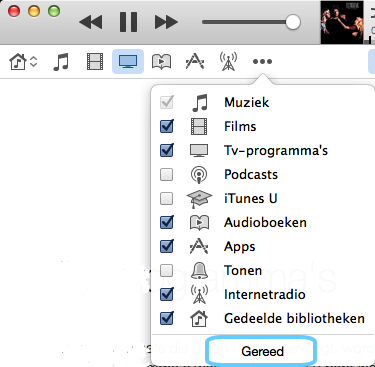Click the album artwork thumbnail
This screenshot has height=367, width=375.
(x=342, y=22)
